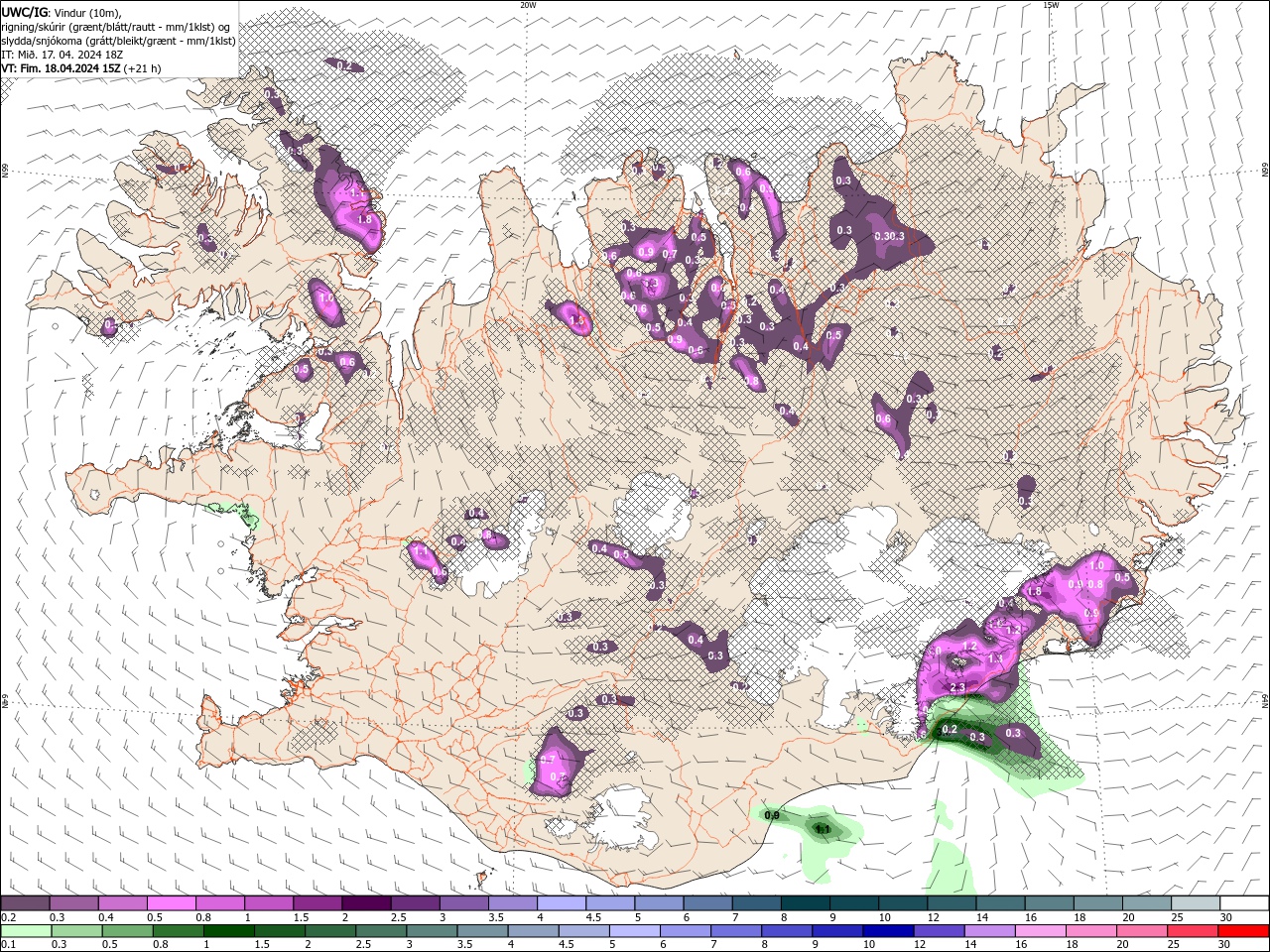1270x952 pixels.
Task: Click top legend swatch between 3.5 and 4
Action: 513,903
